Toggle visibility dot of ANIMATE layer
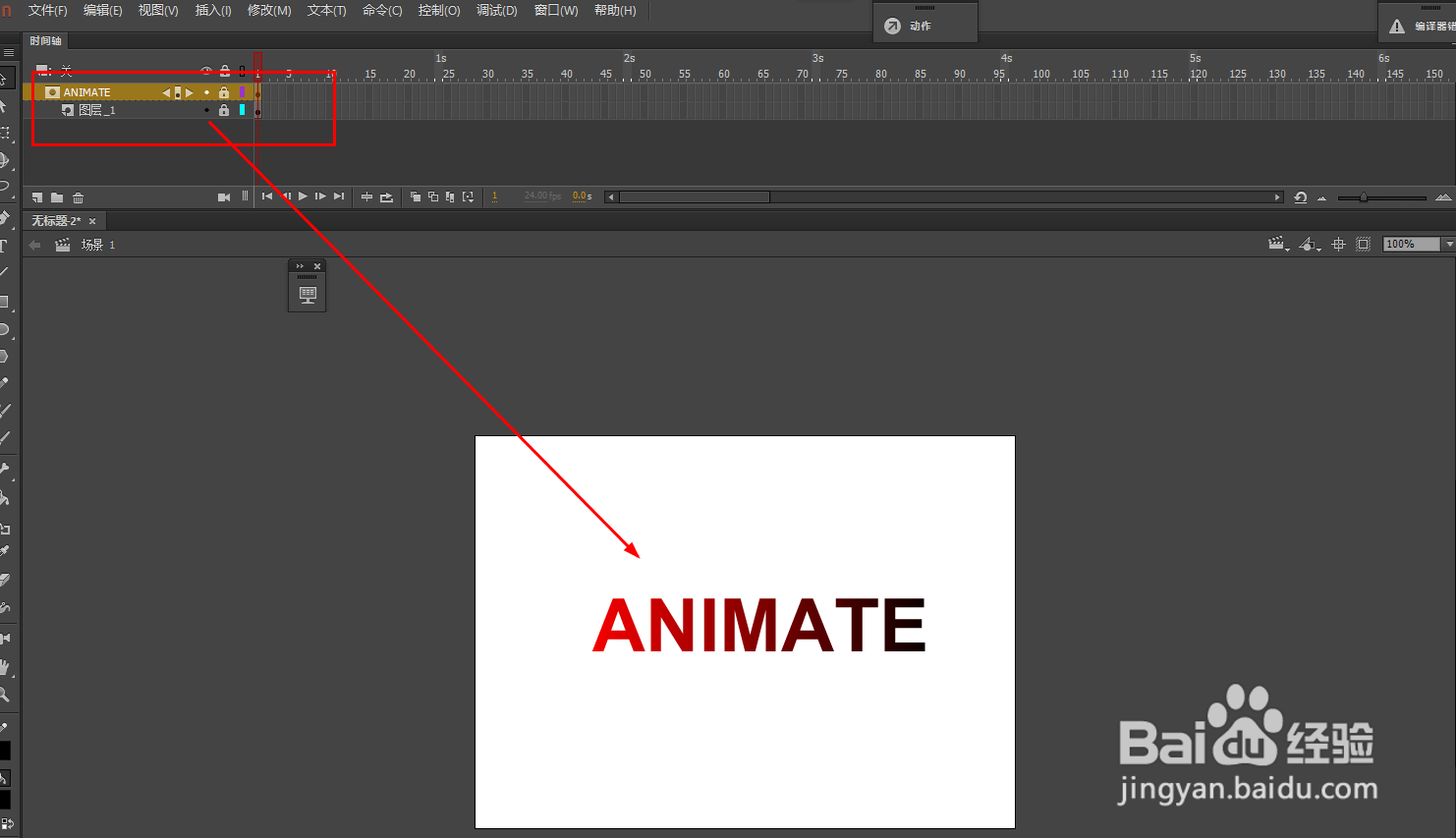1456x838 pixels. coord(206,92)
